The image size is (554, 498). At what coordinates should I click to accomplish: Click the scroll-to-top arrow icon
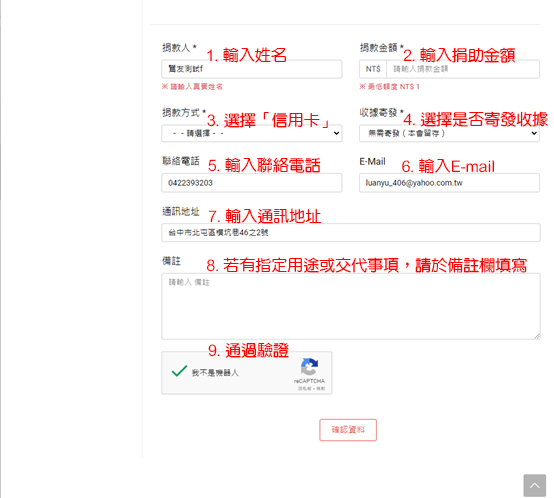[x=535, y=486]
